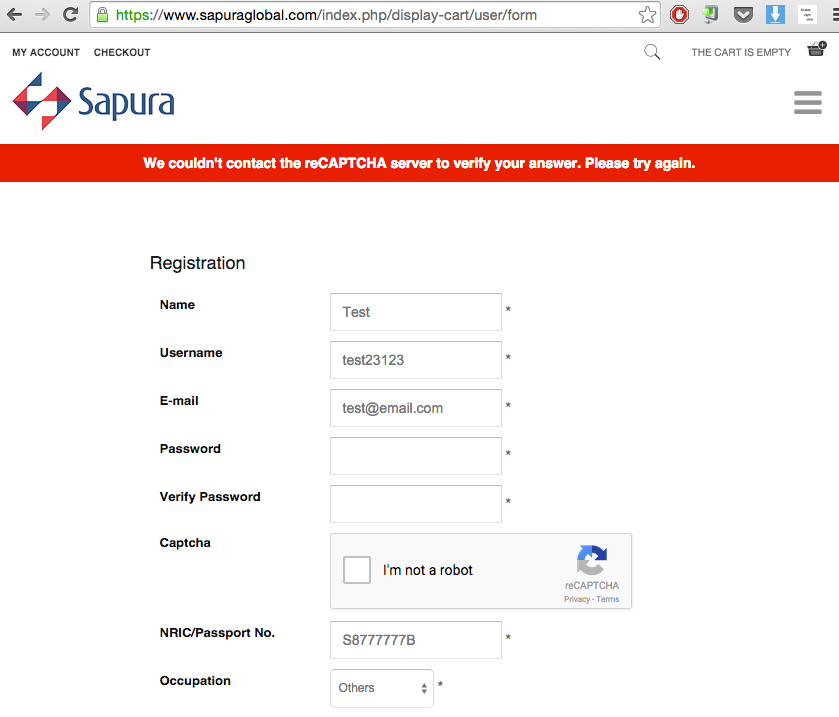
Task: Focus the NRIC/Passport No. field
Action: (x=416, y=640)
